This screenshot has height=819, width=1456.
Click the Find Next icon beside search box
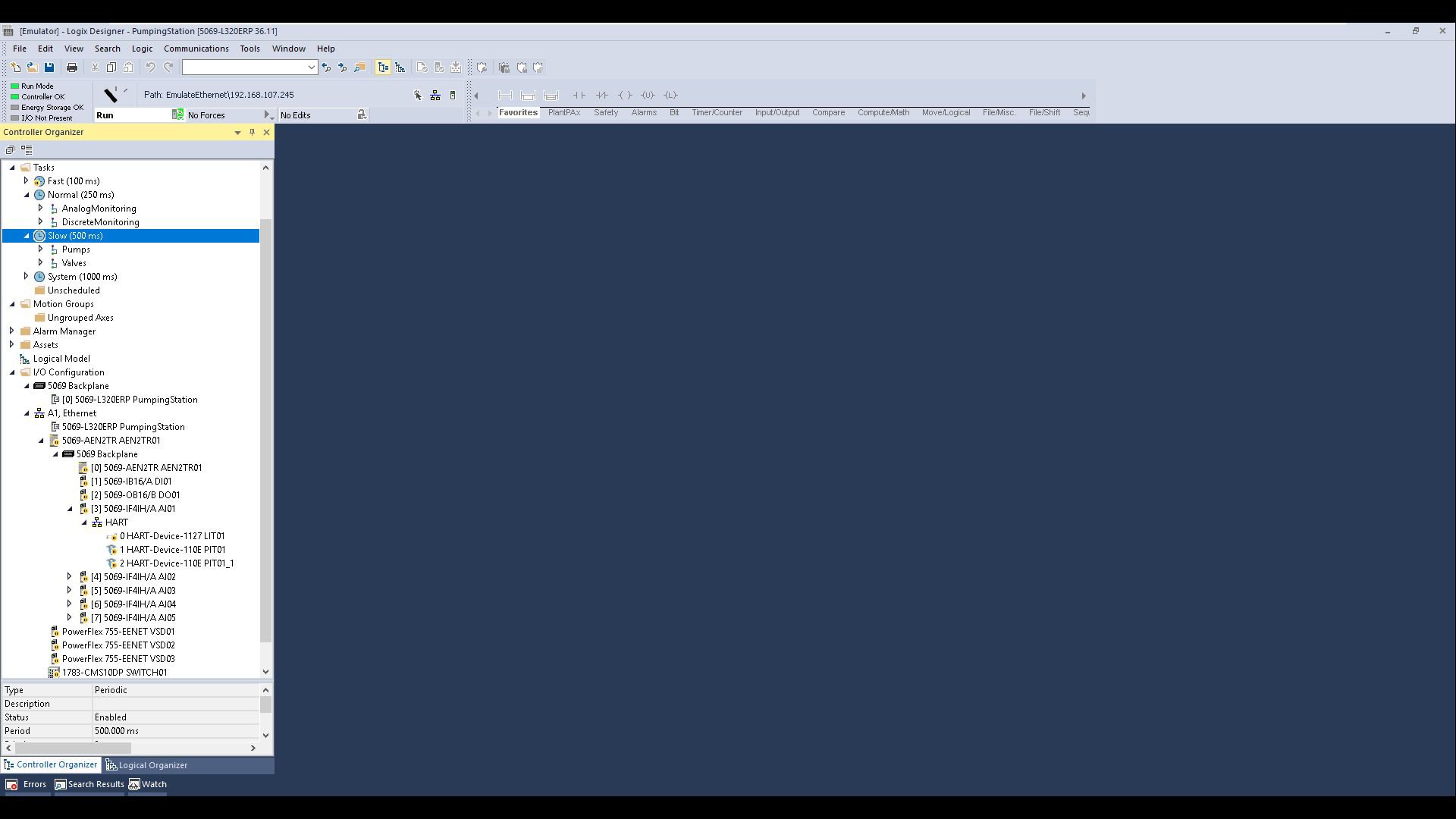click(343, 67)
